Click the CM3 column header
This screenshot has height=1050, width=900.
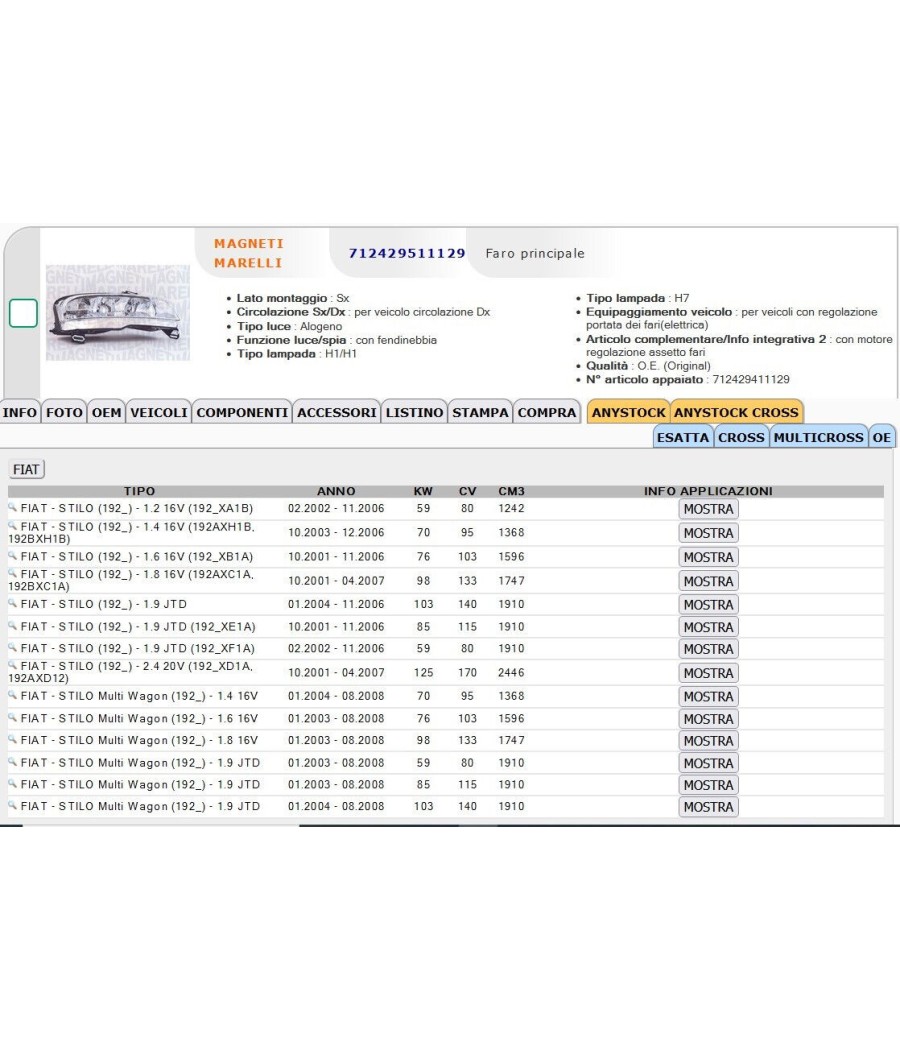click(x=512, y=491)
